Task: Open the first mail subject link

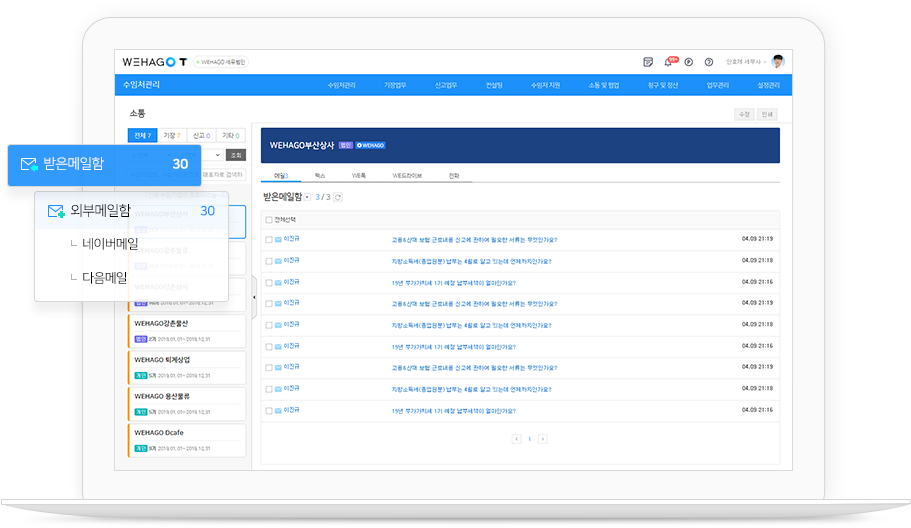Action: coord(474,240)
